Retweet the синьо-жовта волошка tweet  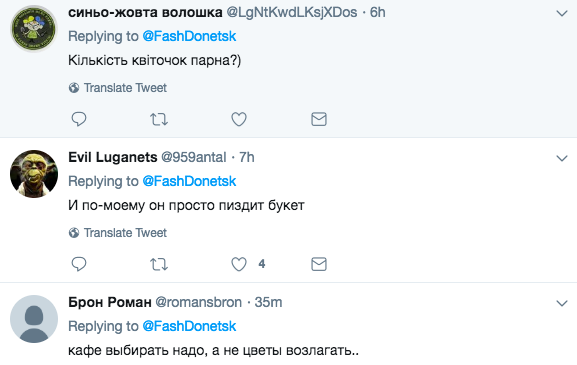pos(159,119)
